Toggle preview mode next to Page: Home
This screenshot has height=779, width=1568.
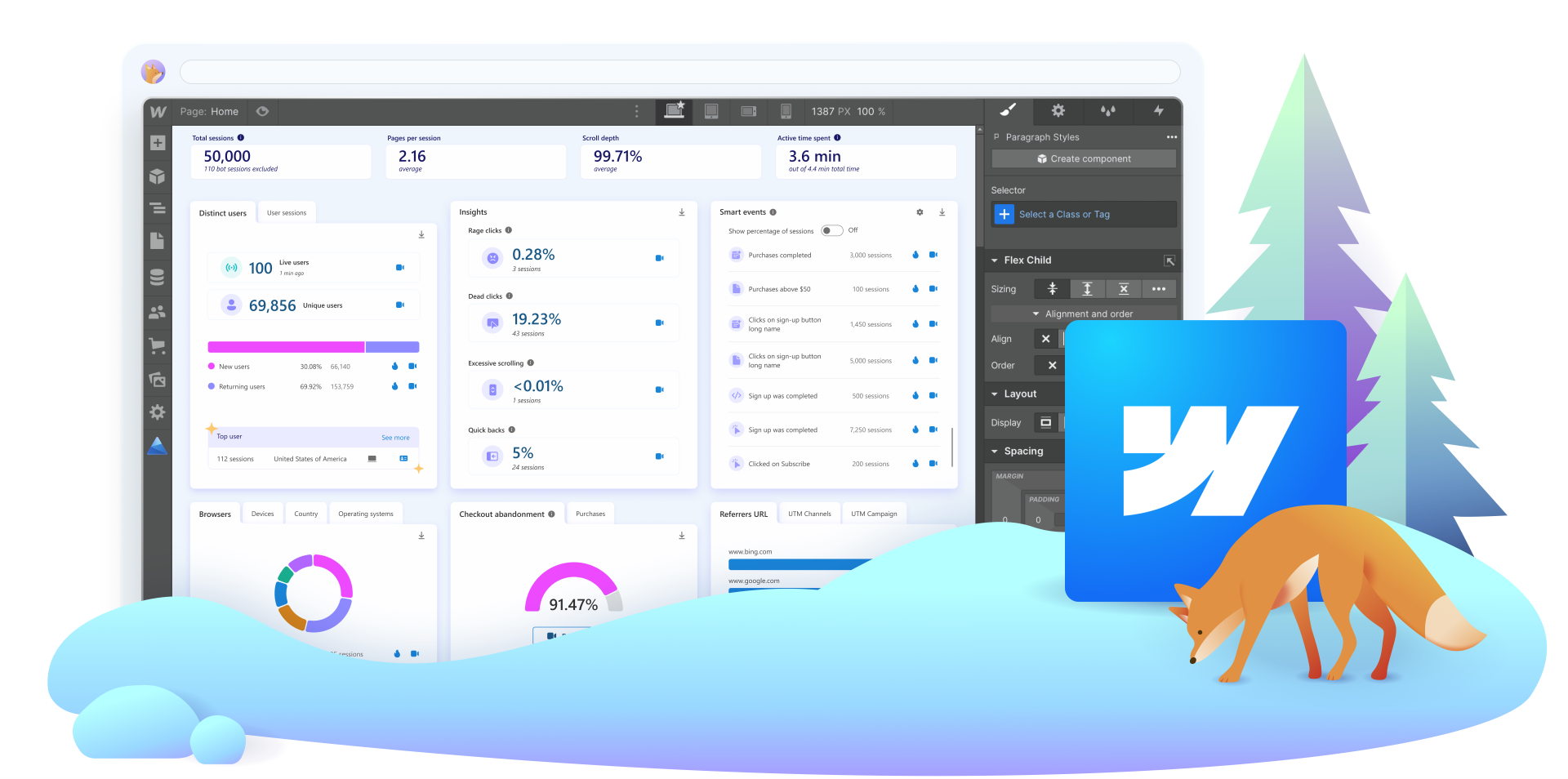point(262,111)
